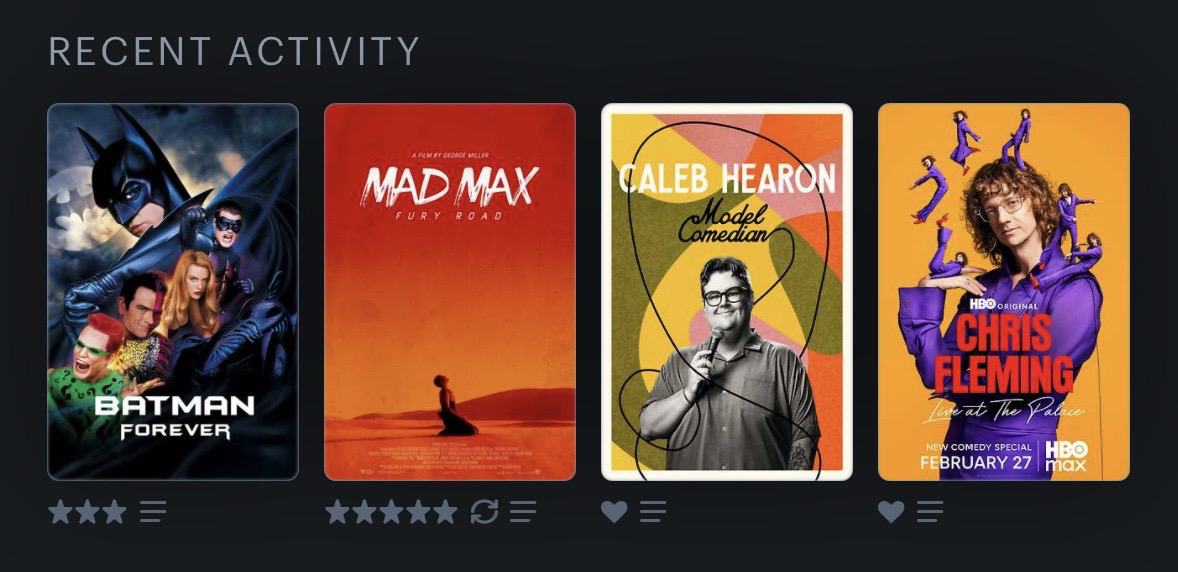Click the review icon under Chris Fleming
Viewport: 1178px width, 572px height.
coord(929,512)
